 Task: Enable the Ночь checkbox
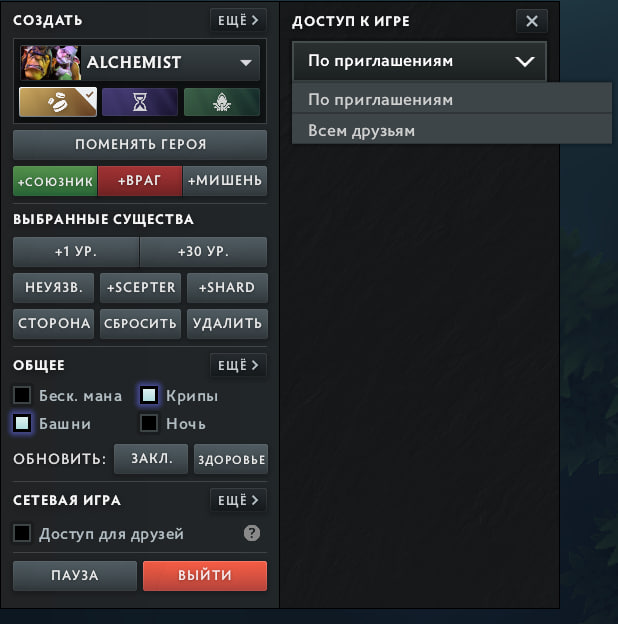[x=149, y=423]
